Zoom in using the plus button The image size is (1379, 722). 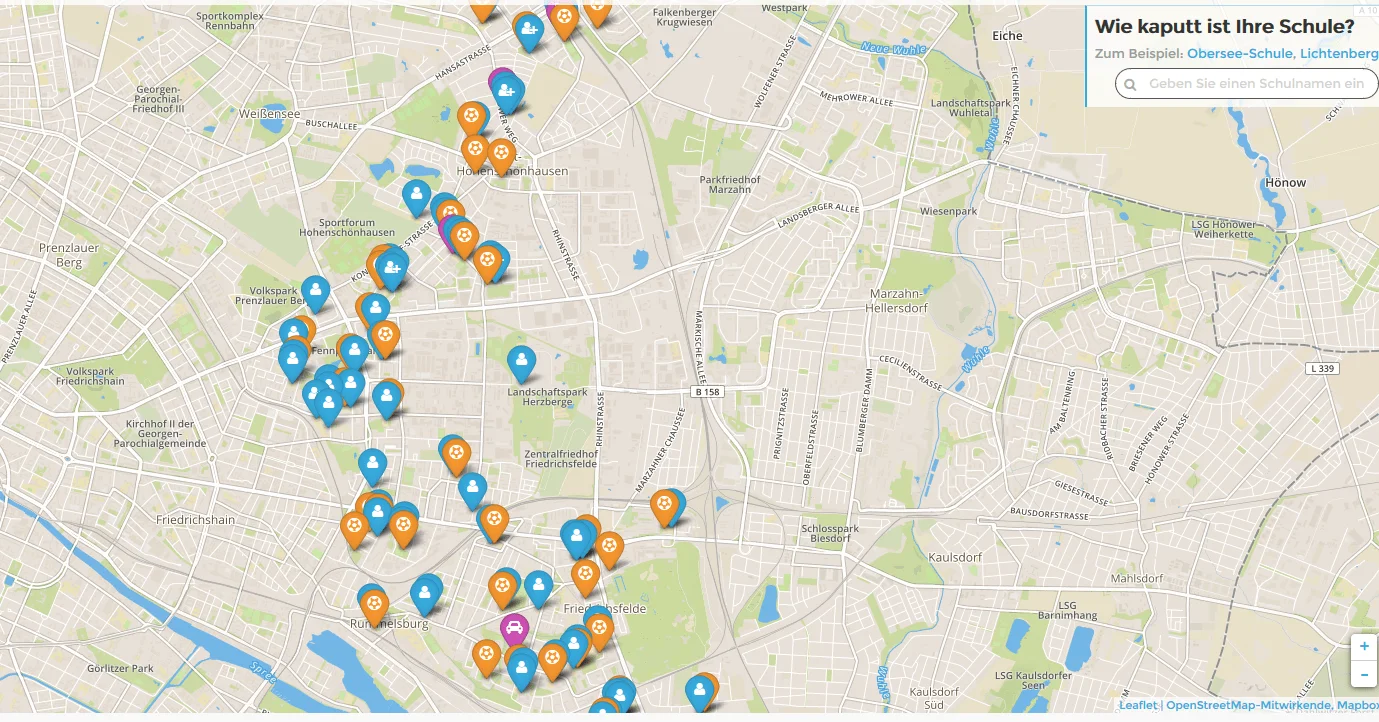click(1364, 647)
